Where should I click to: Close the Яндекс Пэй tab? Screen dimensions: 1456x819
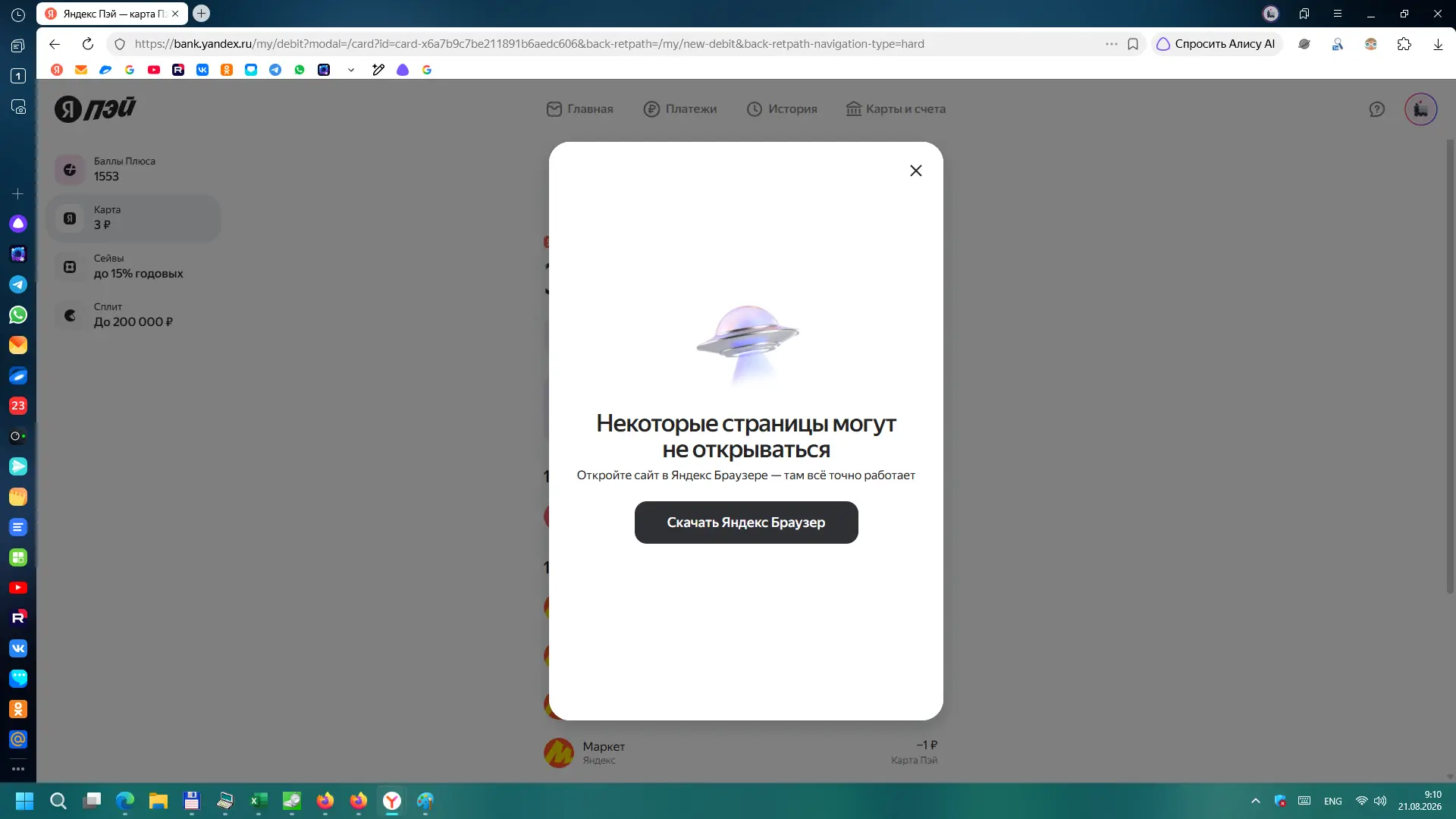pos(175,14)
